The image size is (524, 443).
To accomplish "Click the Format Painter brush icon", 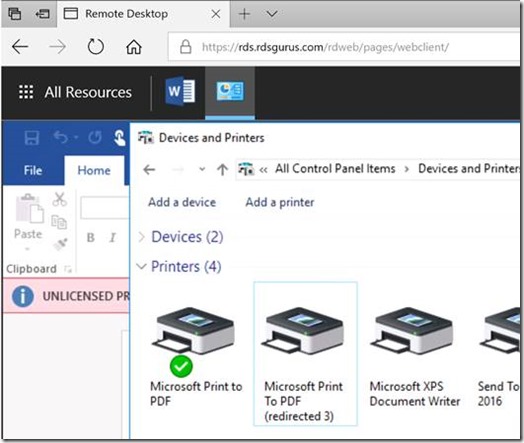I will pos(60,244).
